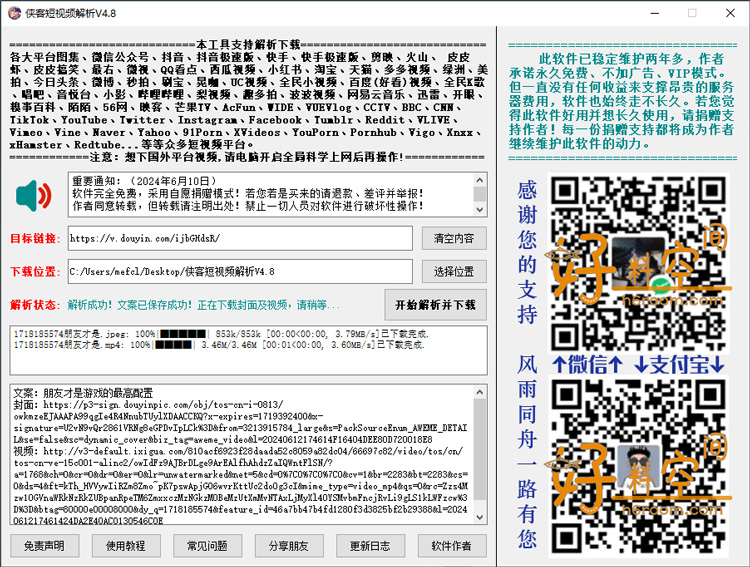This screenshot has height=567, width=750.
Task: View the 更新日志 changelog
Action: [x=370, y=546]
